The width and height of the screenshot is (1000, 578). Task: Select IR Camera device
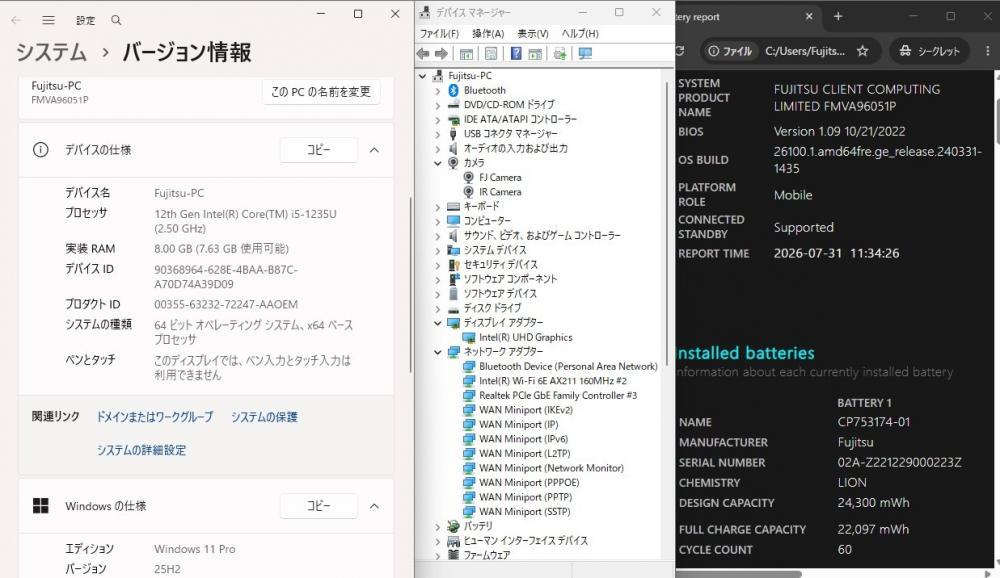[500, 192]
